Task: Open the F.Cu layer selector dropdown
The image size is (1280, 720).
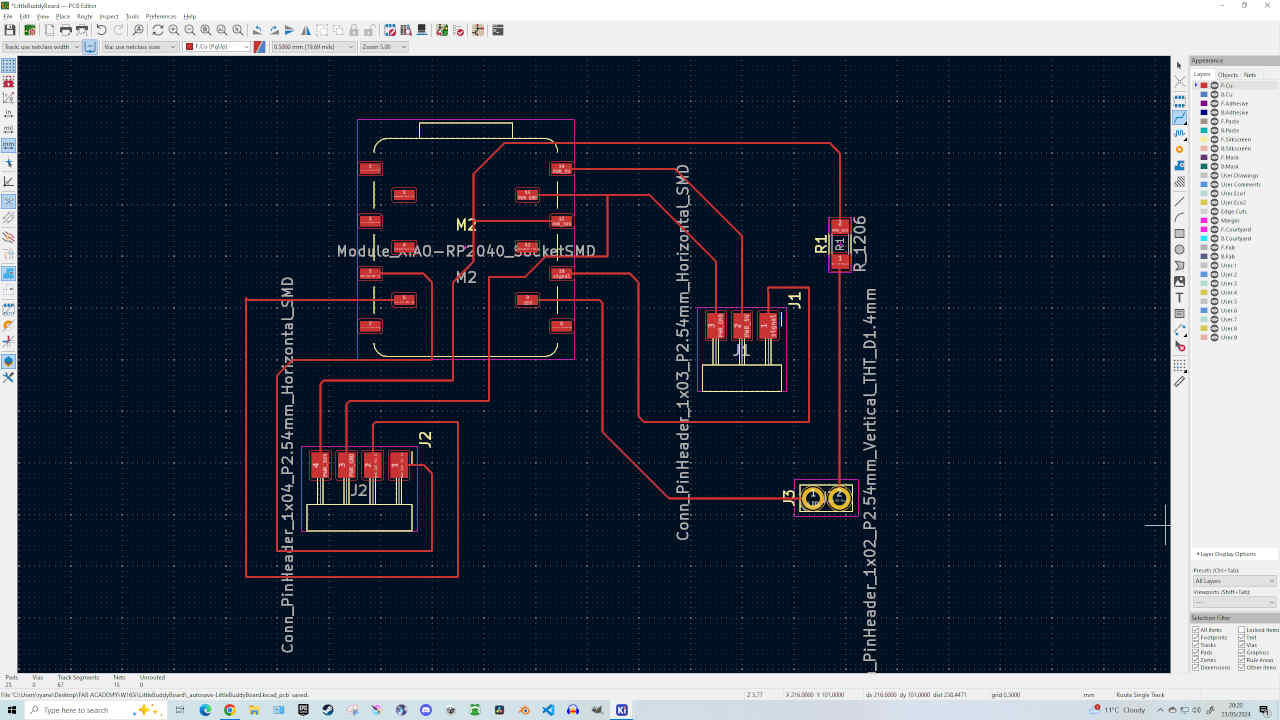Action: coord(217,47)
